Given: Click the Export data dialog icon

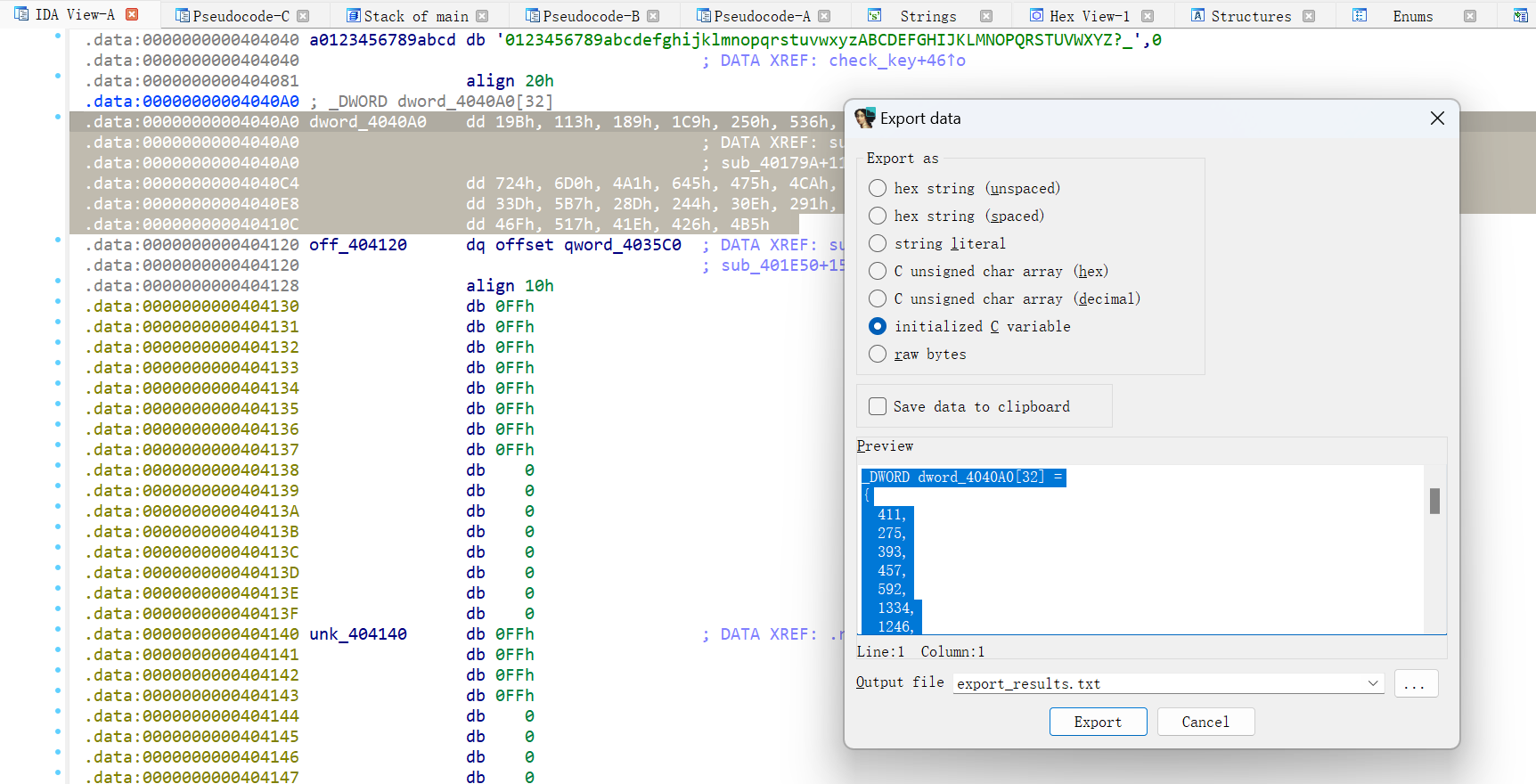Looking at the screenshot, I should point(864,118).
